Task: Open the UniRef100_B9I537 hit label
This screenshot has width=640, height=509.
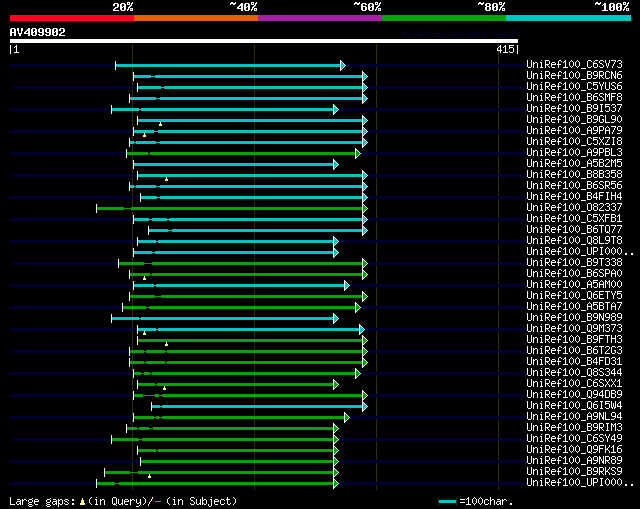Action: [x=574, y=109]
